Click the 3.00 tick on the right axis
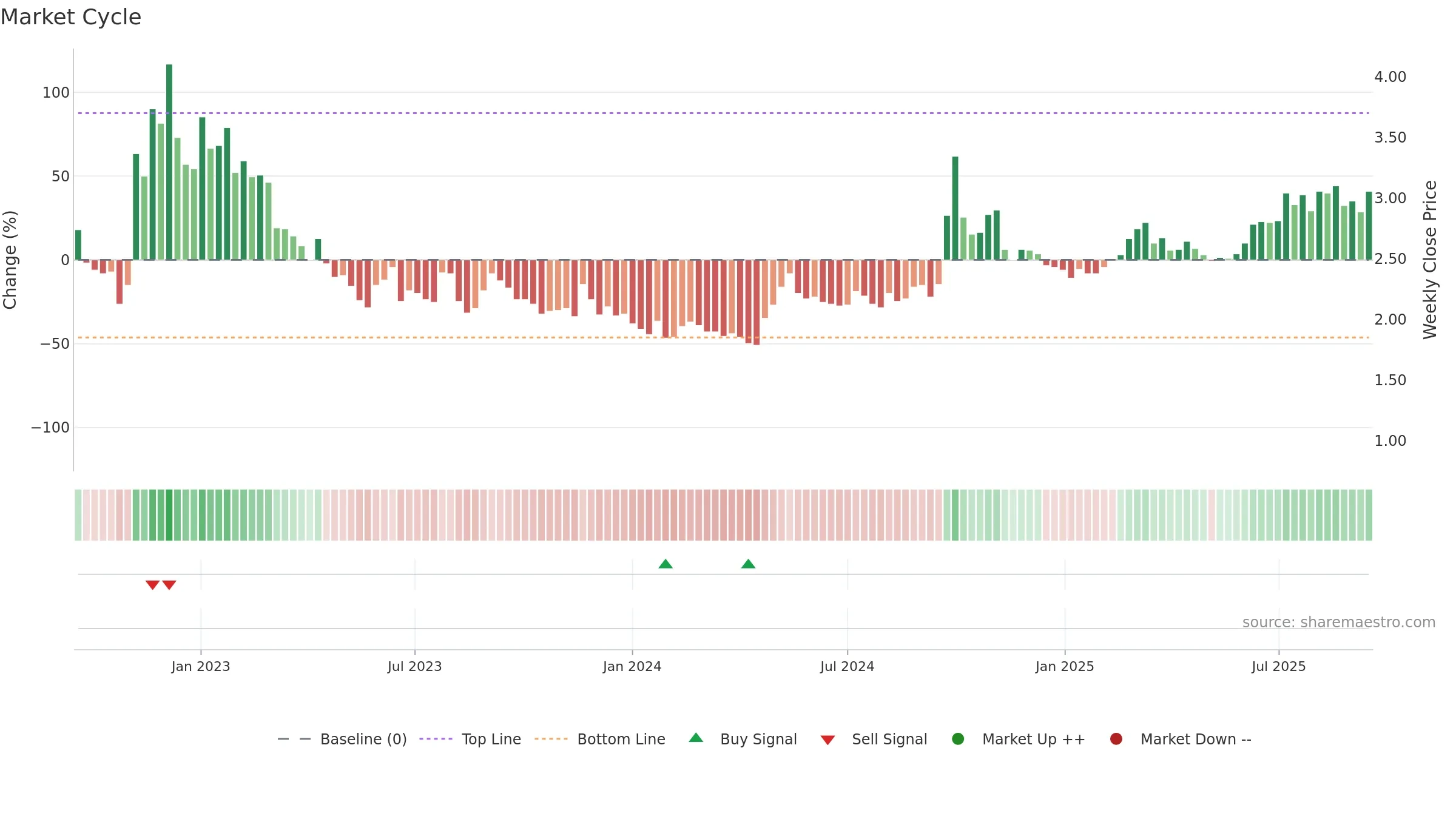The height and width of the screenshot is (819, 1456). [1390, 198]
